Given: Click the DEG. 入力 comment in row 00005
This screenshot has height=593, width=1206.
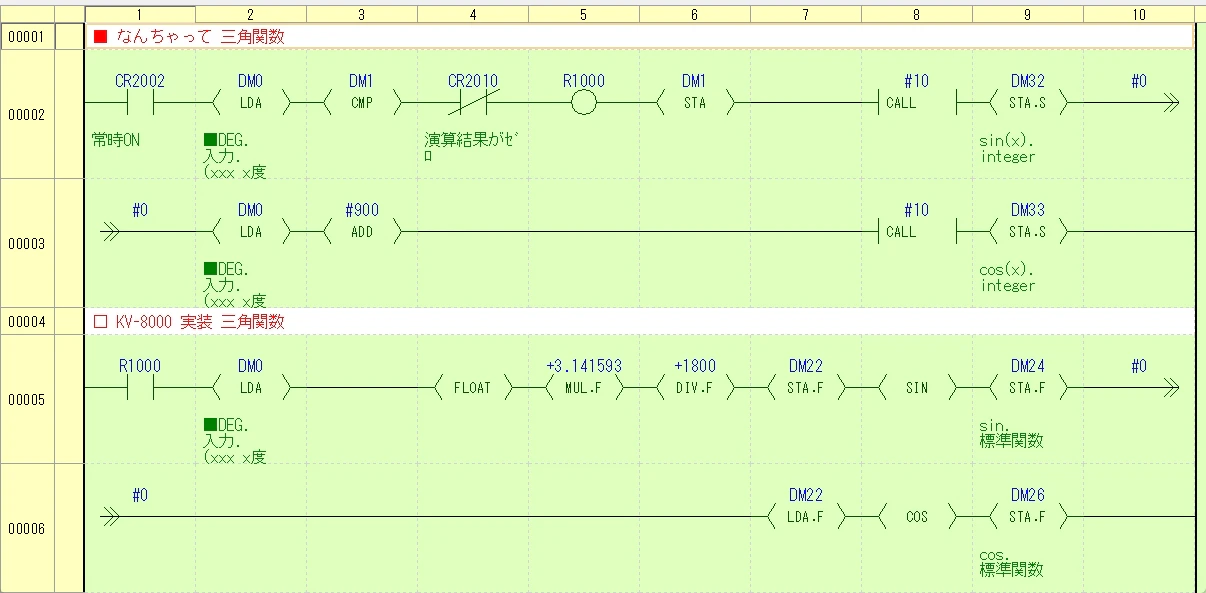Looking at the screenshot, I should click(x=234, y=441).
